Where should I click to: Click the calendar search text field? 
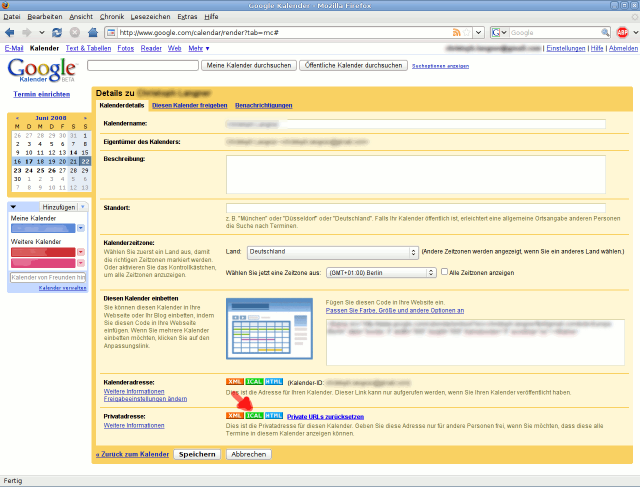(143, 65)
